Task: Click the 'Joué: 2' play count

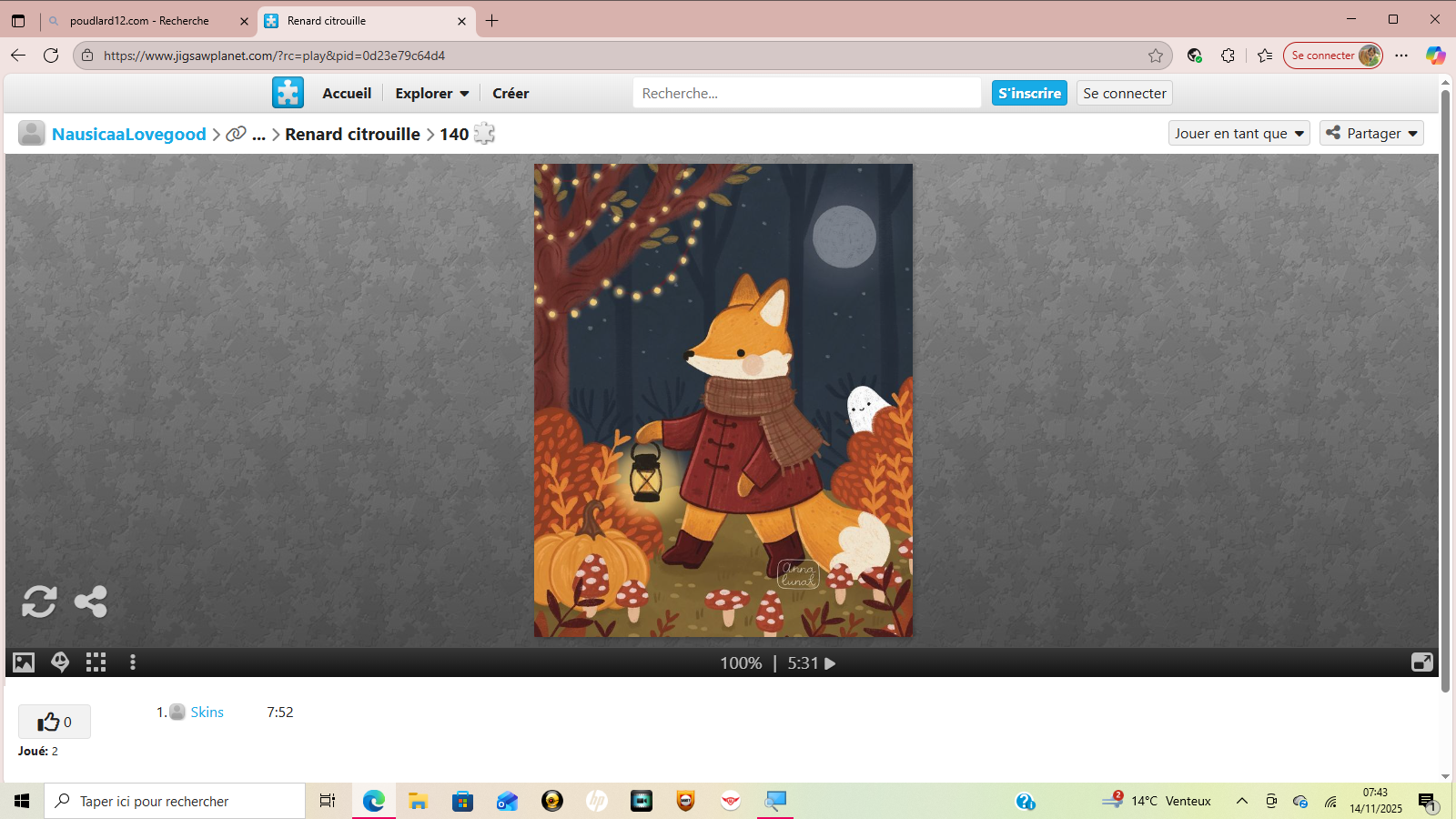Action: 38,751
